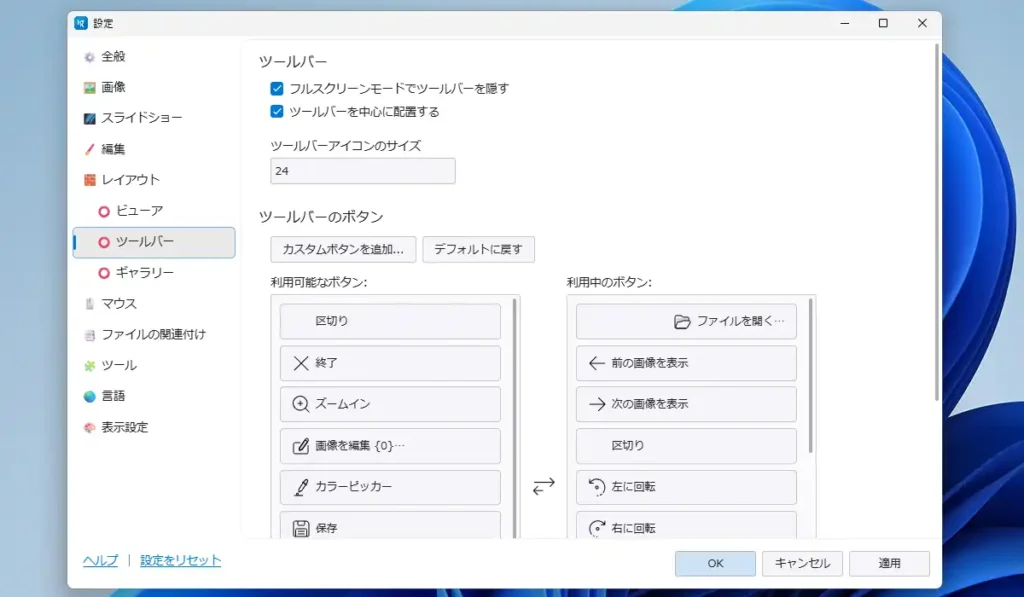The height and width of the screenshot is (597, 1024).
Task: Click the 保存 (save) button with floppy icon
Action: point(390,526)
